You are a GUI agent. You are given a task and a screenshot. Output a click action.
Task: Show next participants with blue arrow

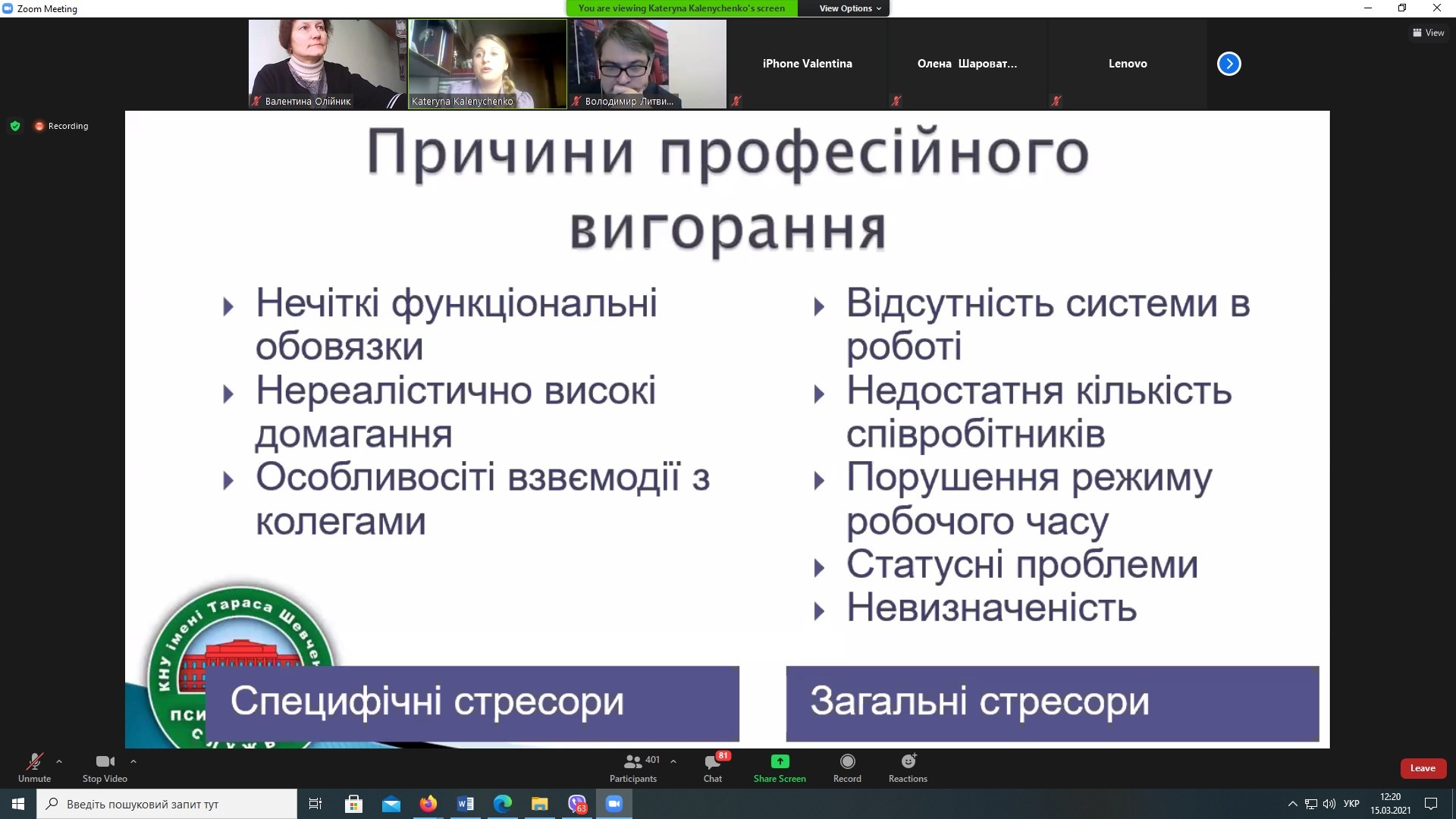point(1228,64)
